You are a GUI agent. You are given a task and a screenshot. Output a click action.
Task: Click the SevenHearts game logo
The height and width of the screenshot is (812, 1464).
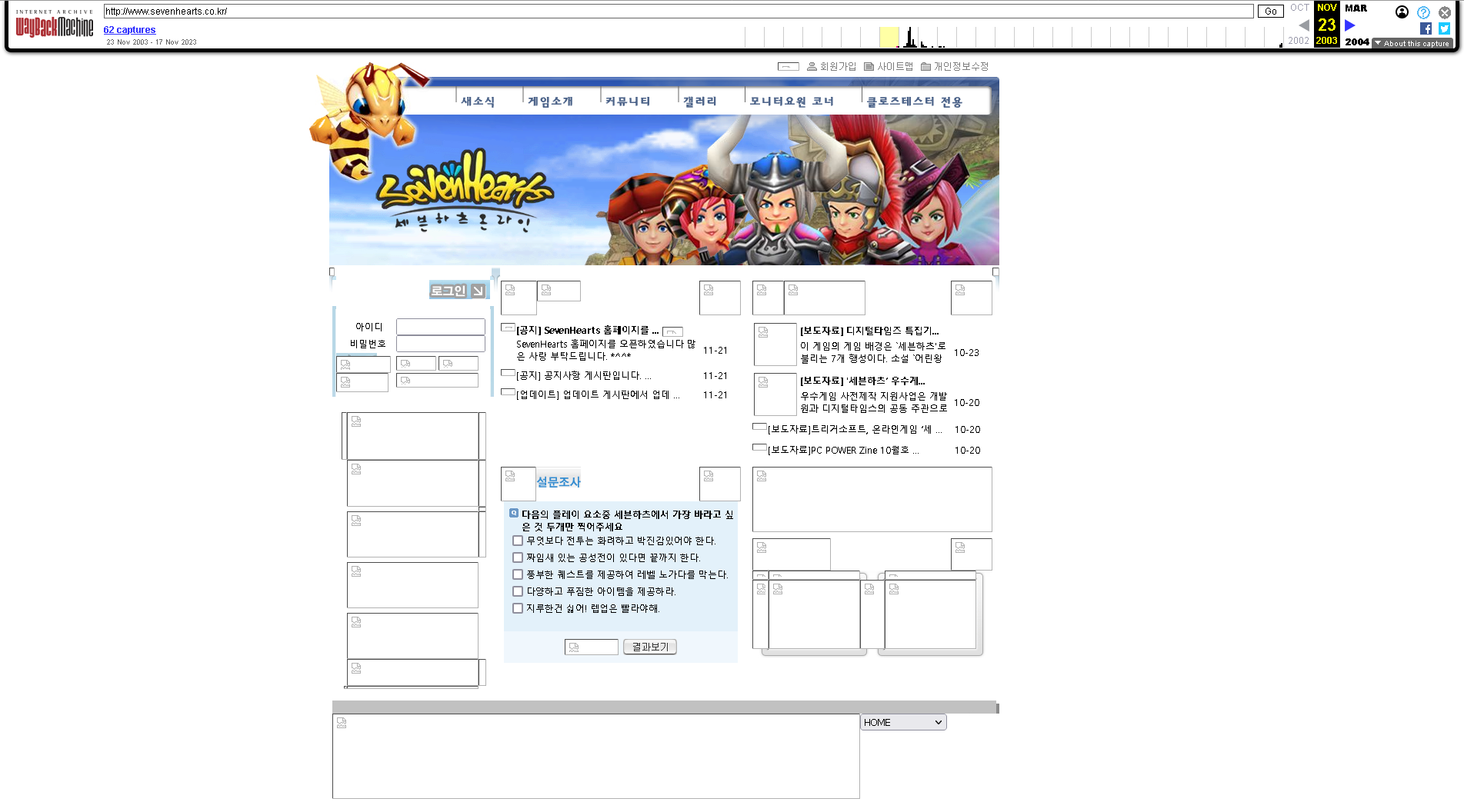[465, 190]
